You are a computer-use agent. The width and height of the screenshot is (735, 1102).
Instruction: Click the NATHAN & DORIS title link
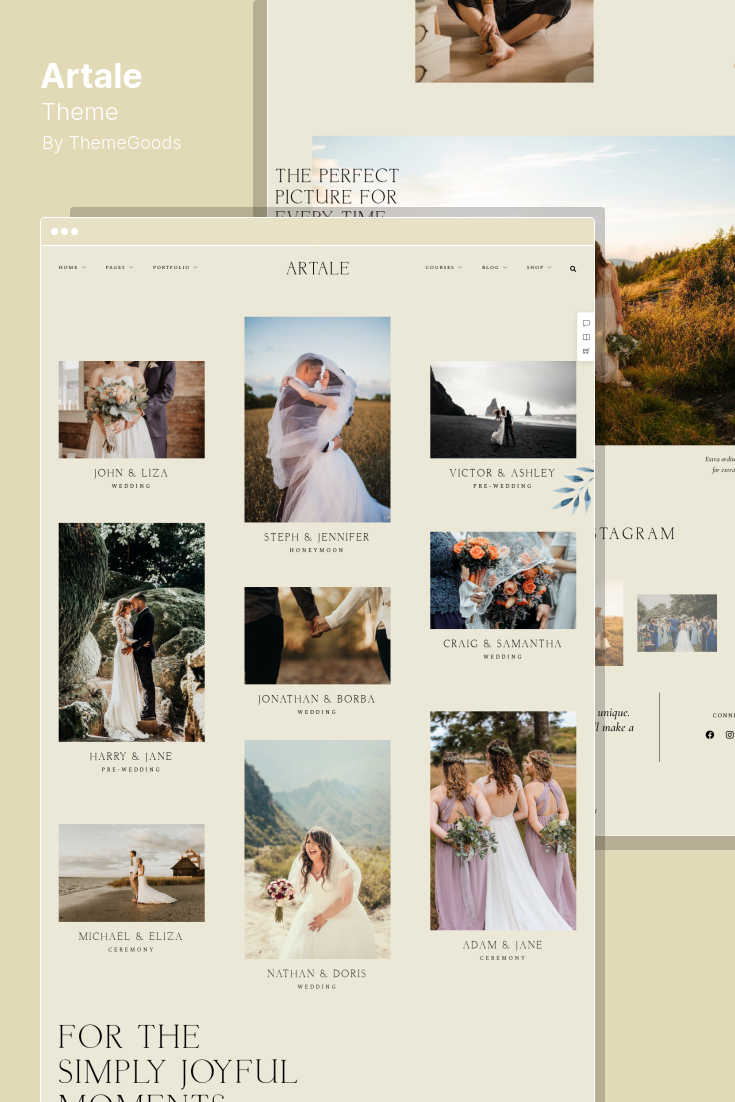[317, 973]
